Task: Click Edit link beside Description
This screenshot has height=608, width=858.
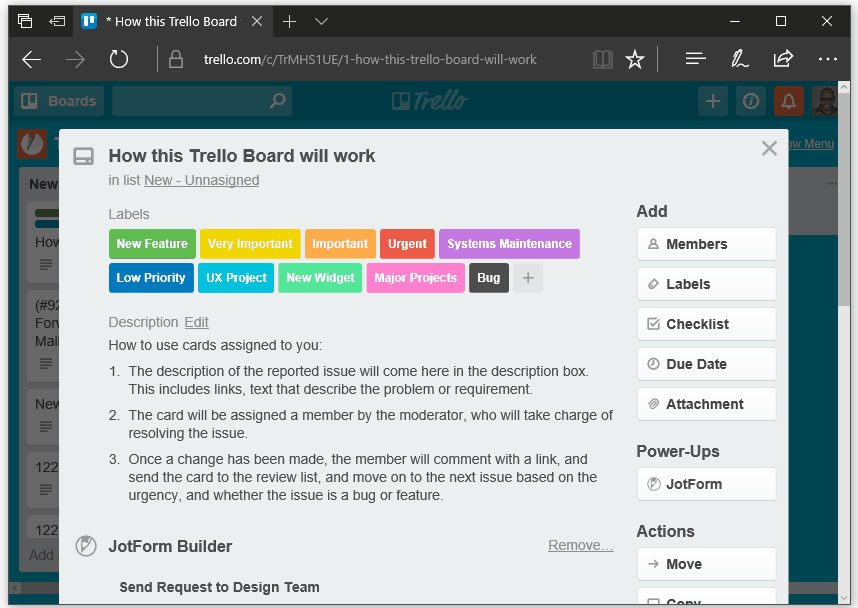Action: [196, 322]
